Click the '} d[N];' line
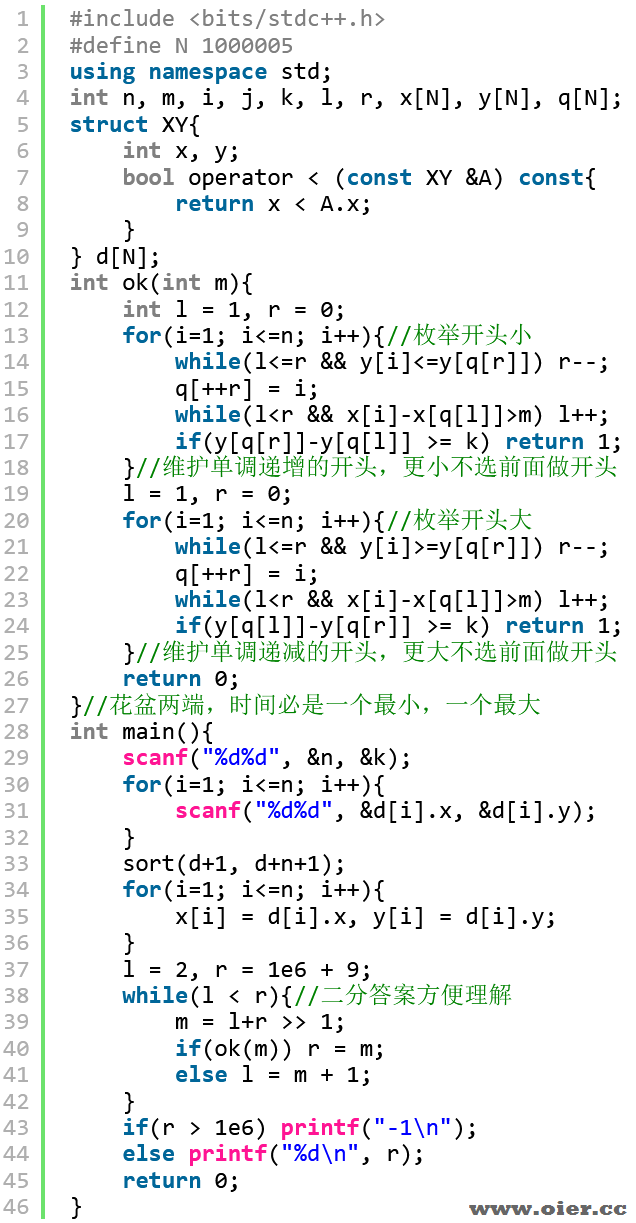 (115, 256)
